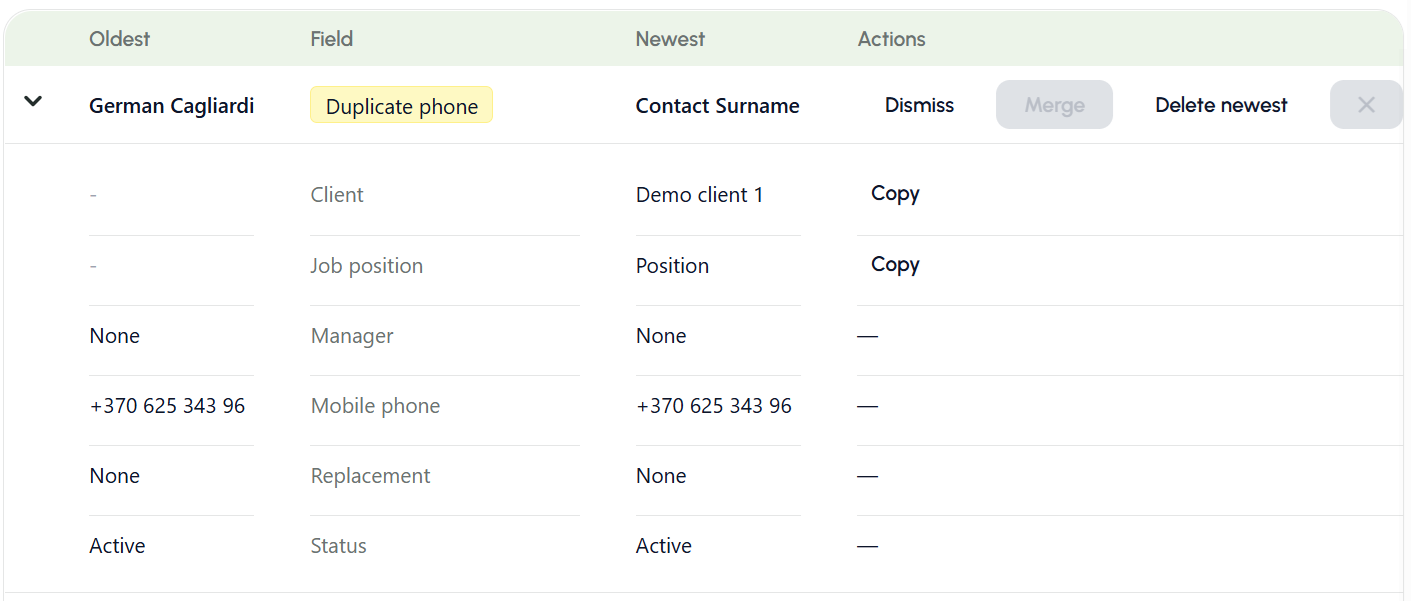Click the Active status value in Oldest column
This screenshot has width=1411, height=601.
coord(117,545)
